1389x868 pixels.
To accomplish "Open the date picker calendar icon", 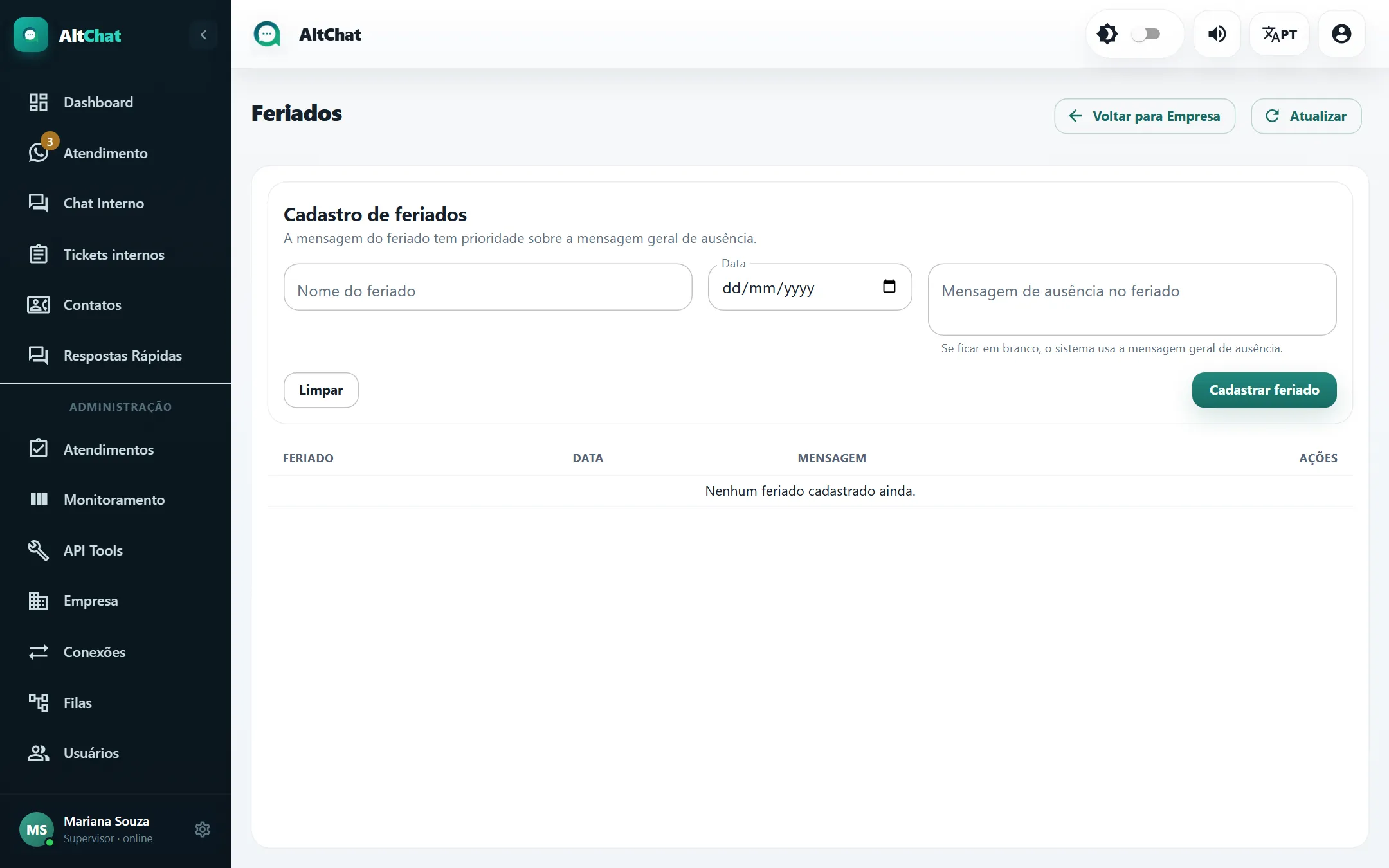I will coord(889,287).
